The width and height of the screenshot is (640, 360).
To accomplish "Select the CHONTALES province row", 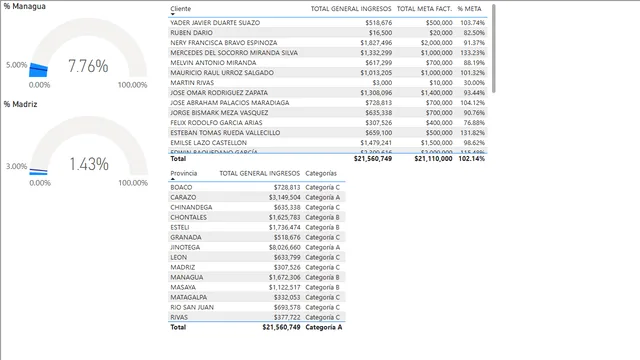I will tap(256, 217).
